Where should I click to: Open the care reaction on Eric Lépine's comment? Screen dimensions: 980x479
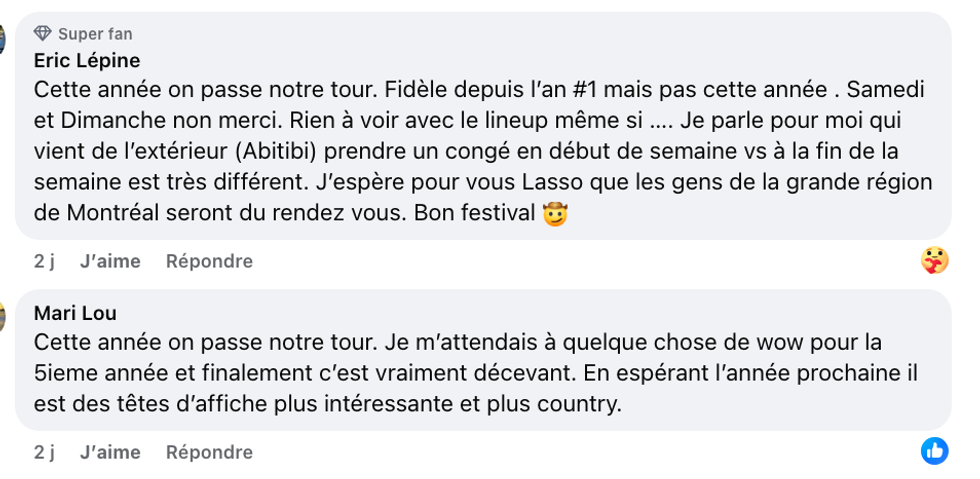pos(935,261)
